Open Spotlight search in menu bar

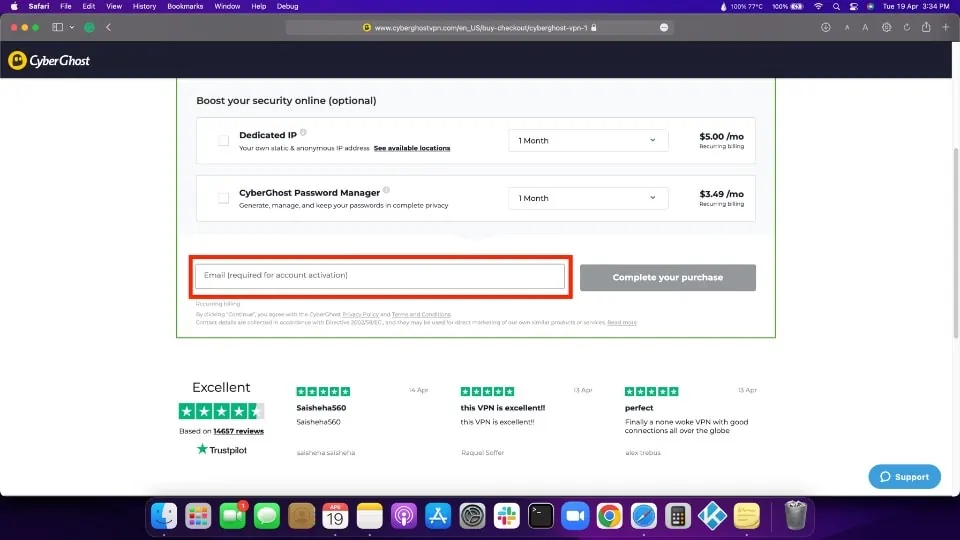836,7
